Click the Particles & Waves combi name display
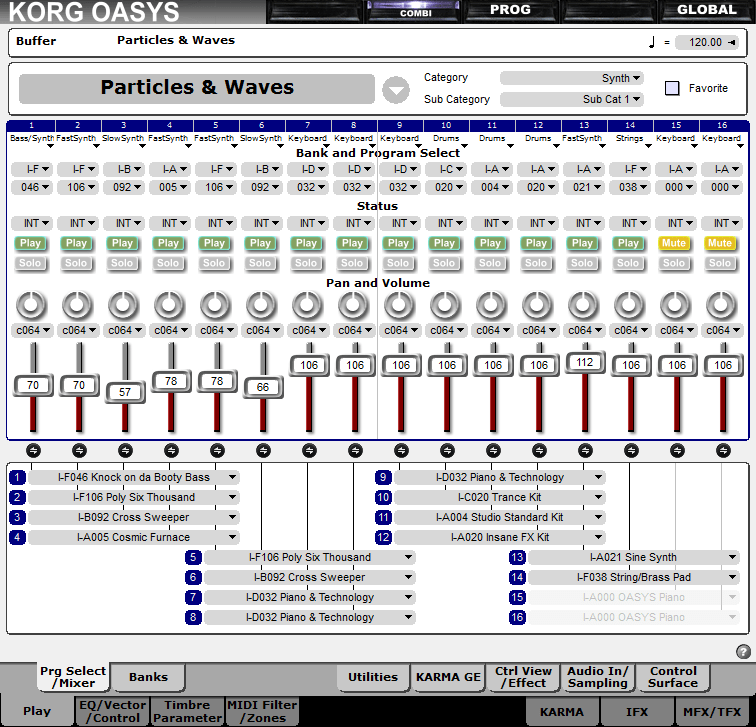This screenshot has width=756, height=727. tap(197, 89)
